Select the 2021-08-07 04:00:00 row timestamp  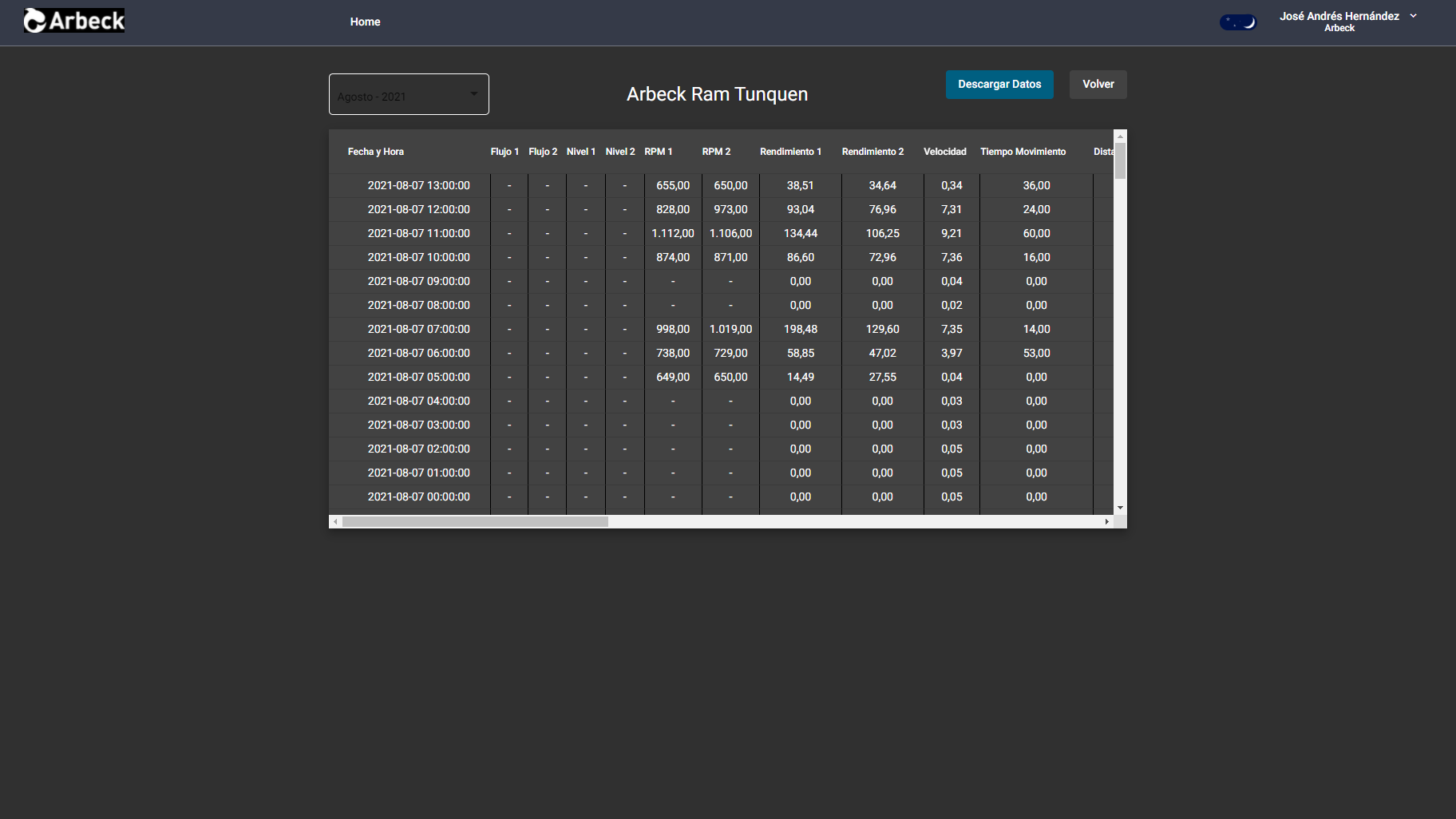[418, 401]
